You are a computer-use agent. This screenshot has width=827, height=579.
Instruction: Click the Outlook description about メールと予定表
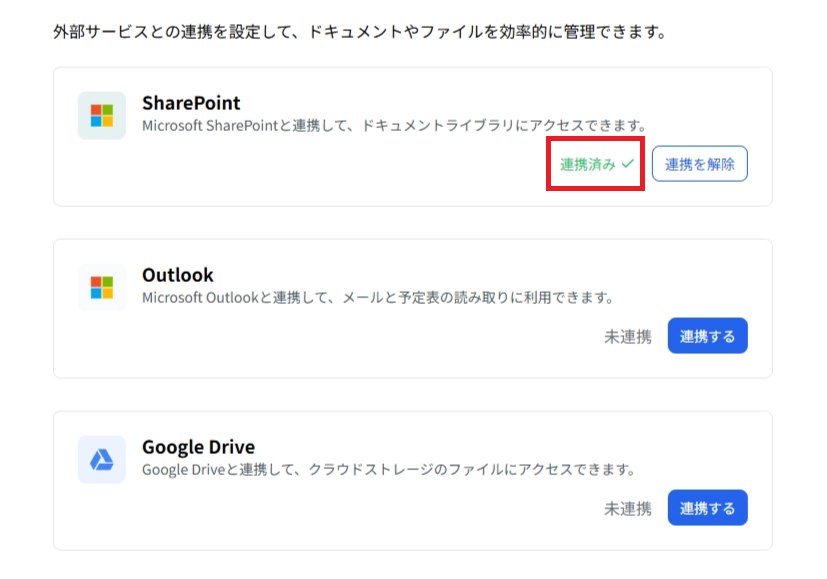(379, 297)
